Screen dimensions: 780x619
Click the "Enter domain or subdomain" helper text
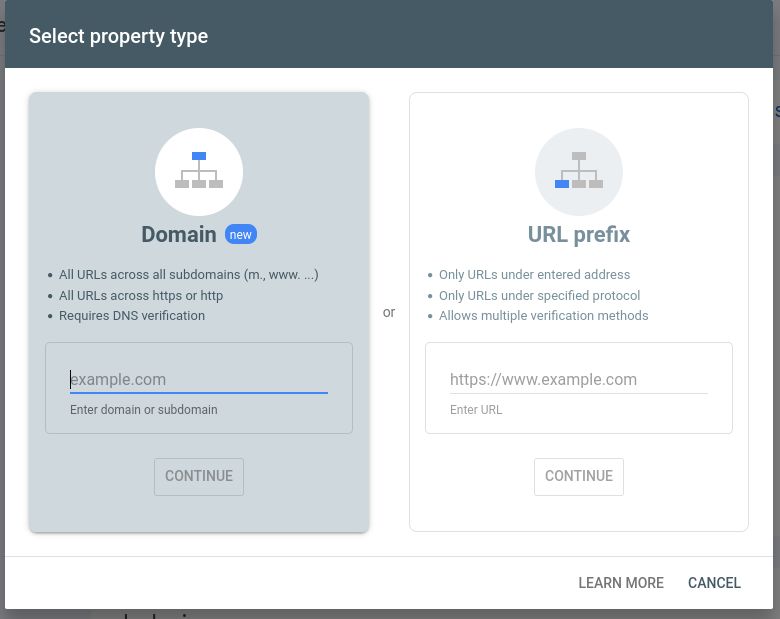tap(144, 410)
